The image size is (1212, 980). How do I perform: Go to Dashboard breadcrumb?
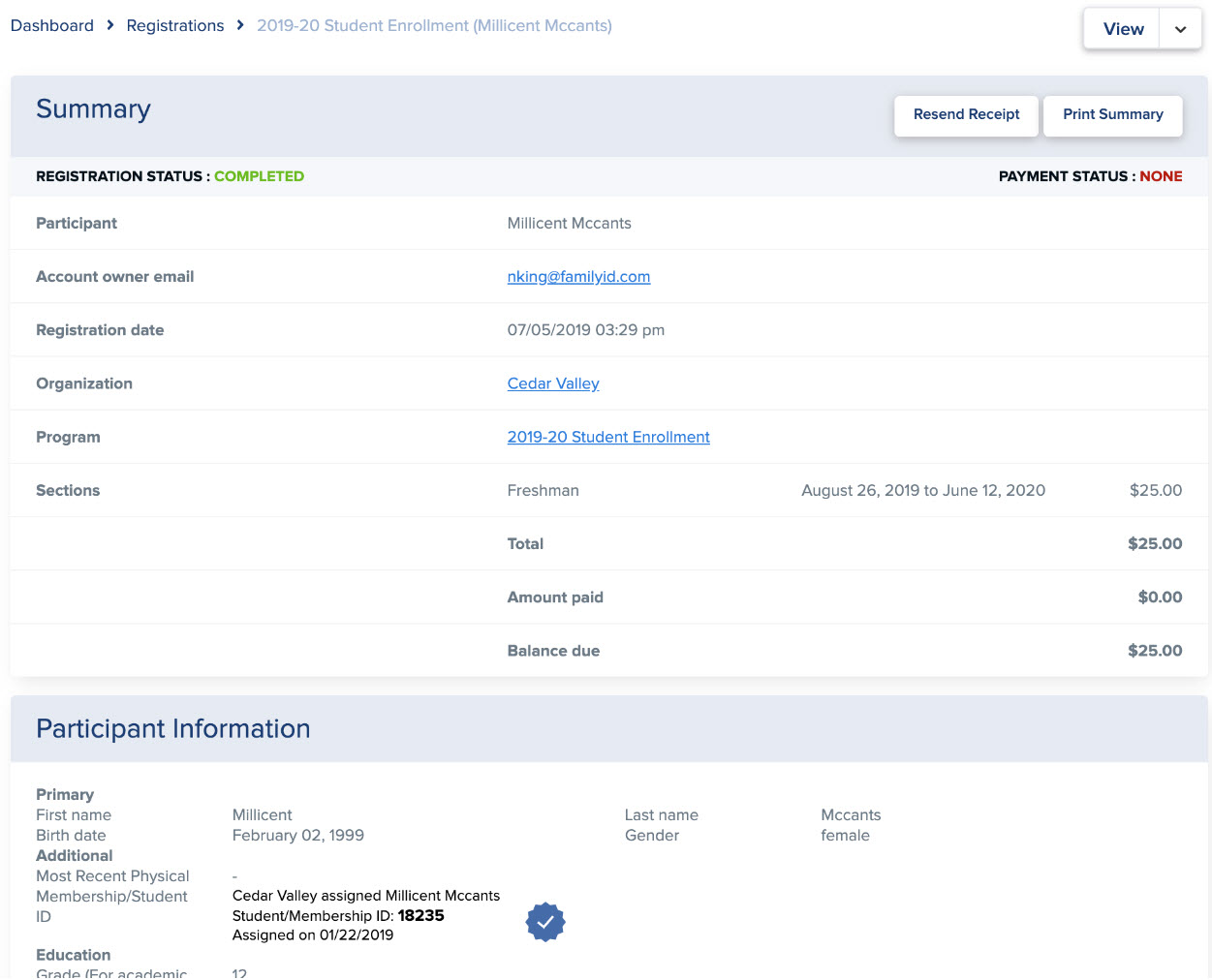point(52,26)
